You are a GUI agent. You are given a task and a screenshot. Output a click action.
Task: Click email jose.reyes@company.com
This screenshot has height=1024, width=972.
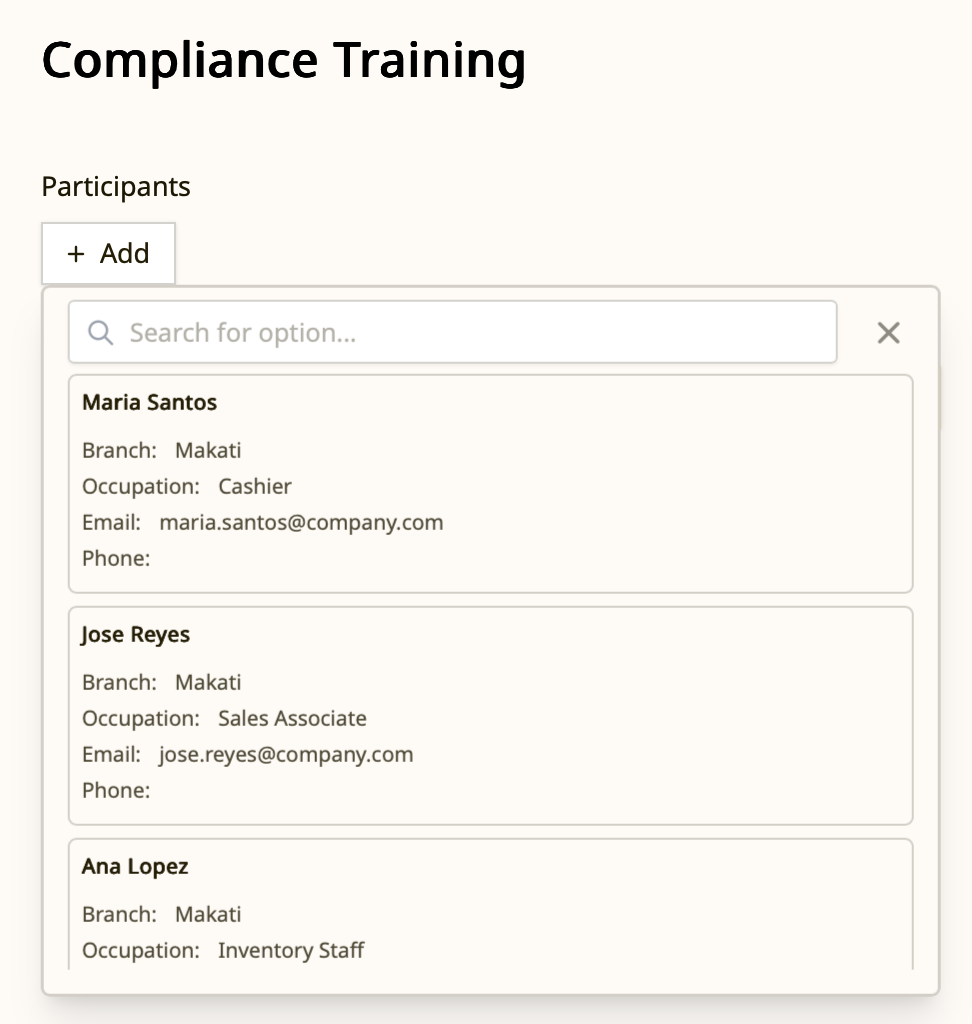coord(286,754)
